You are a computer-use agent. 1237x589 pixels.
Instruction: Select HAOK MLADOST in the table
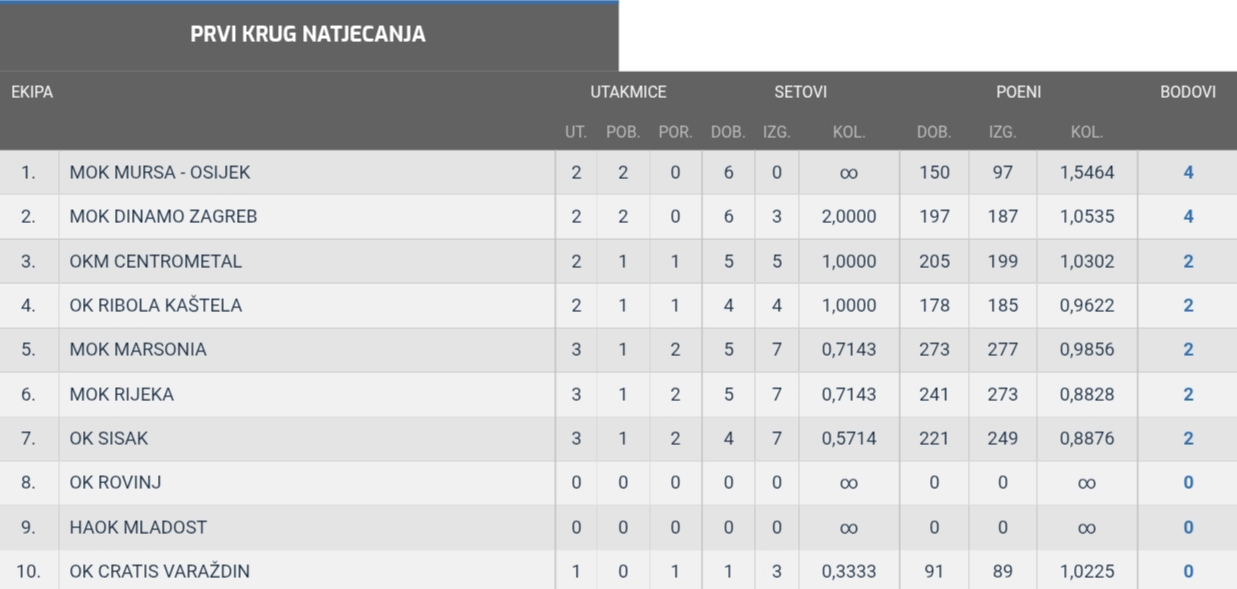pos(124,527)
